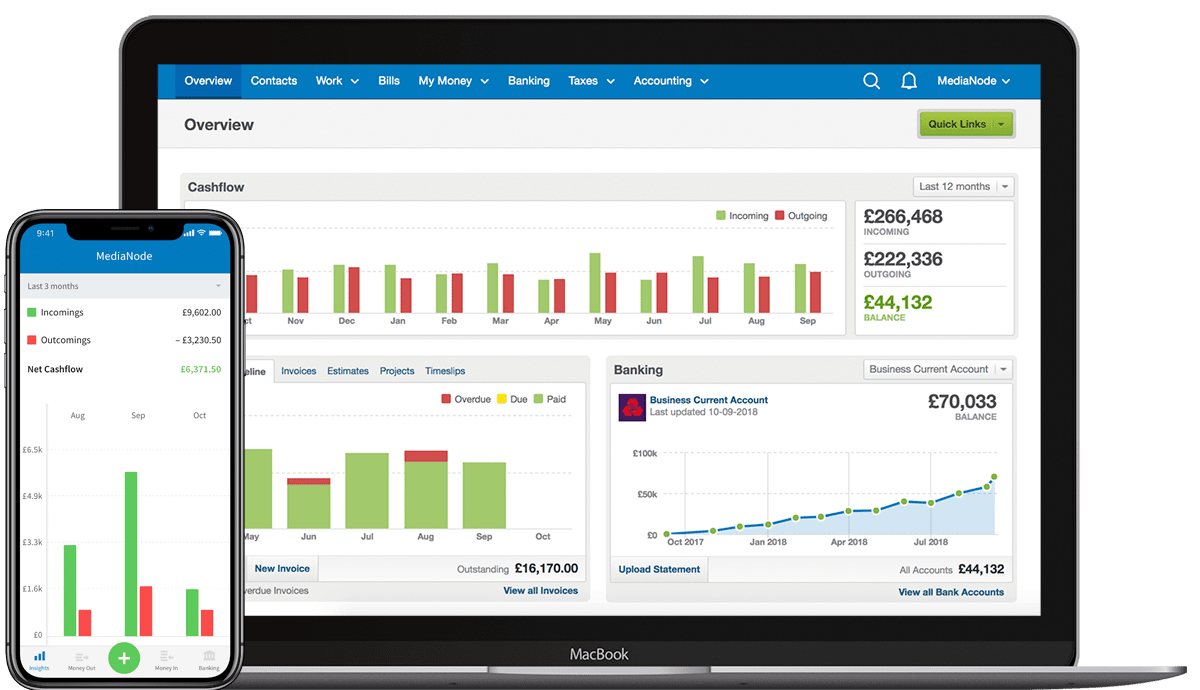Expand the Last 12 months dropdown
1200x690 pixels.
[963, 187]
